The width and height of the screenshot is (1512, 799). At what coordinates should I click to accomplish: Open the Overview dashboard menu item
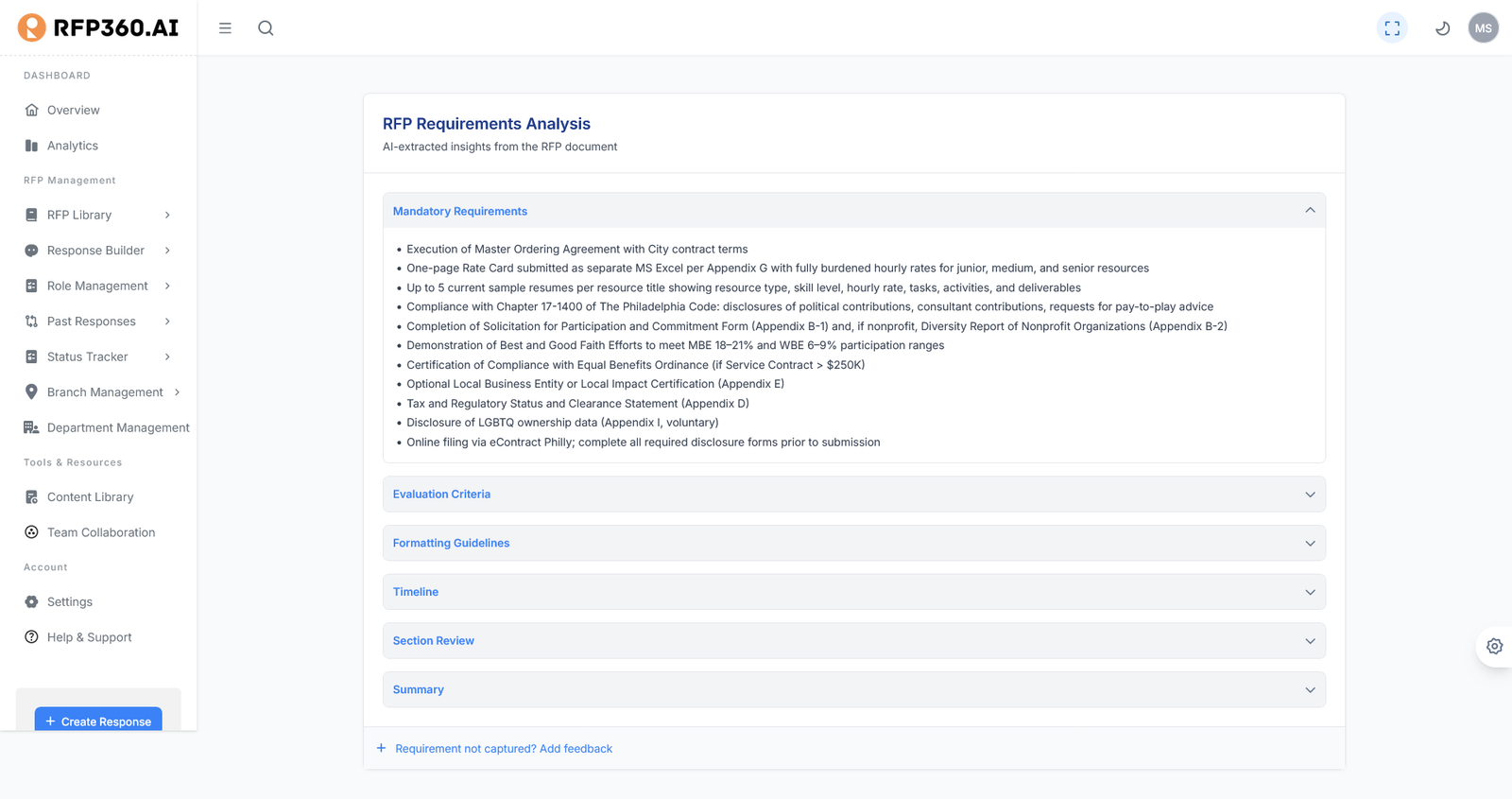(x=73, y=111)
